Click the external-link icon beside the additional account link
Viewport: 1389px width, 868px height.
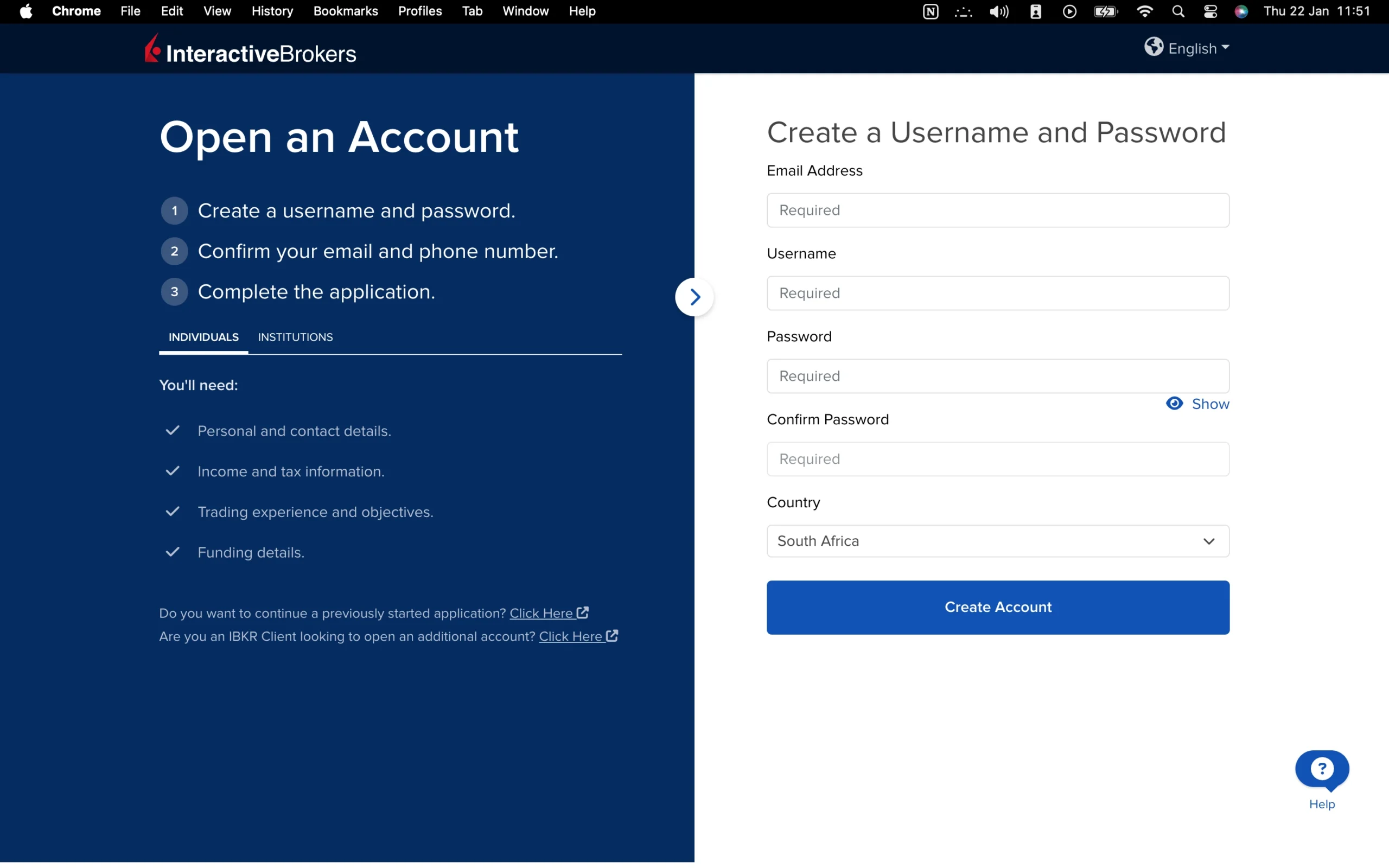click(x=612, y=635)
